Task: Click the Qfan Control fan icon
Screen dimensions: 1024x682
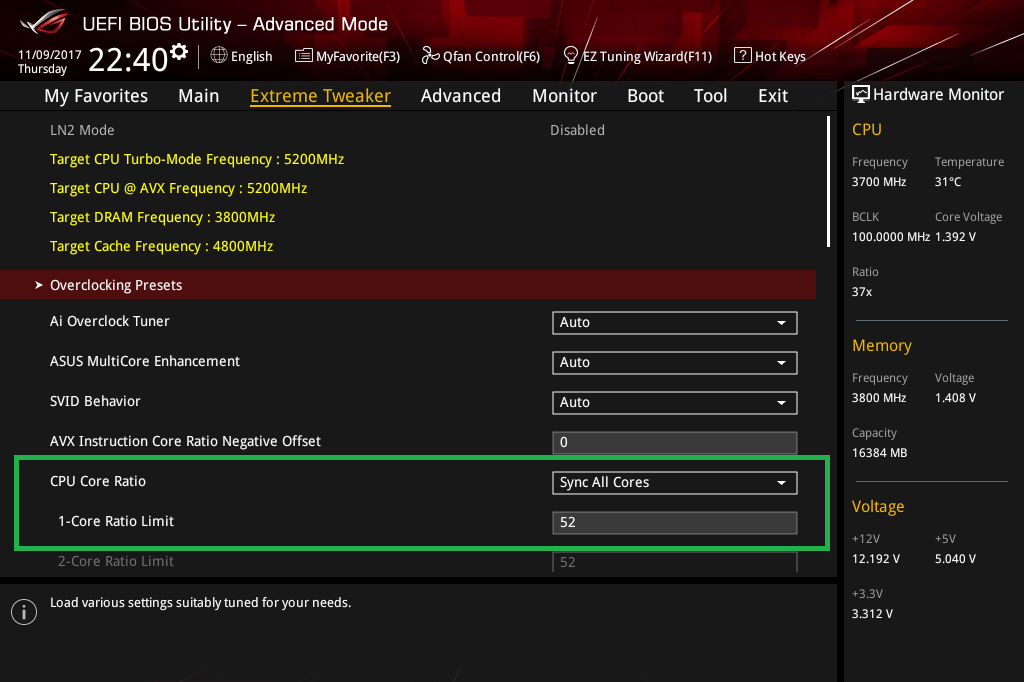Action: 430,56
